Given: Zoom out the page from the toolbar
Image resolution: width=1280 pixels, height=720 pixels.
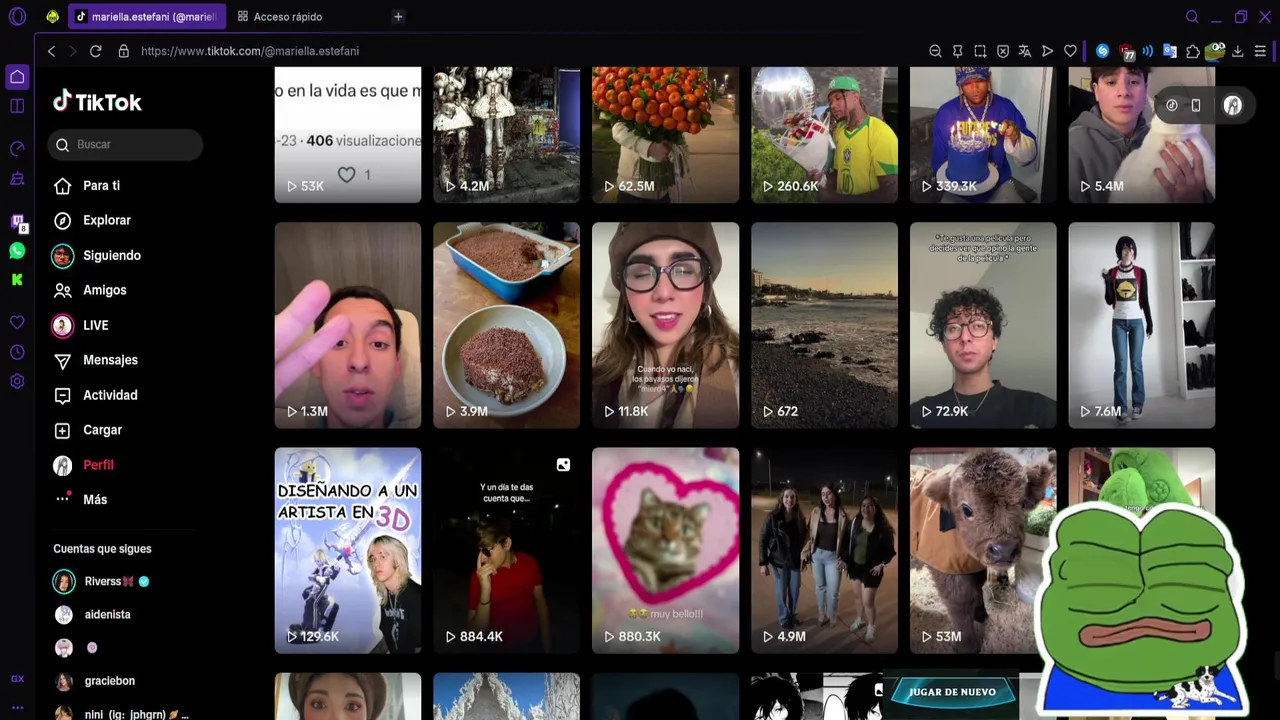Looking at the screenshot, I should click(x=935, y=51).
